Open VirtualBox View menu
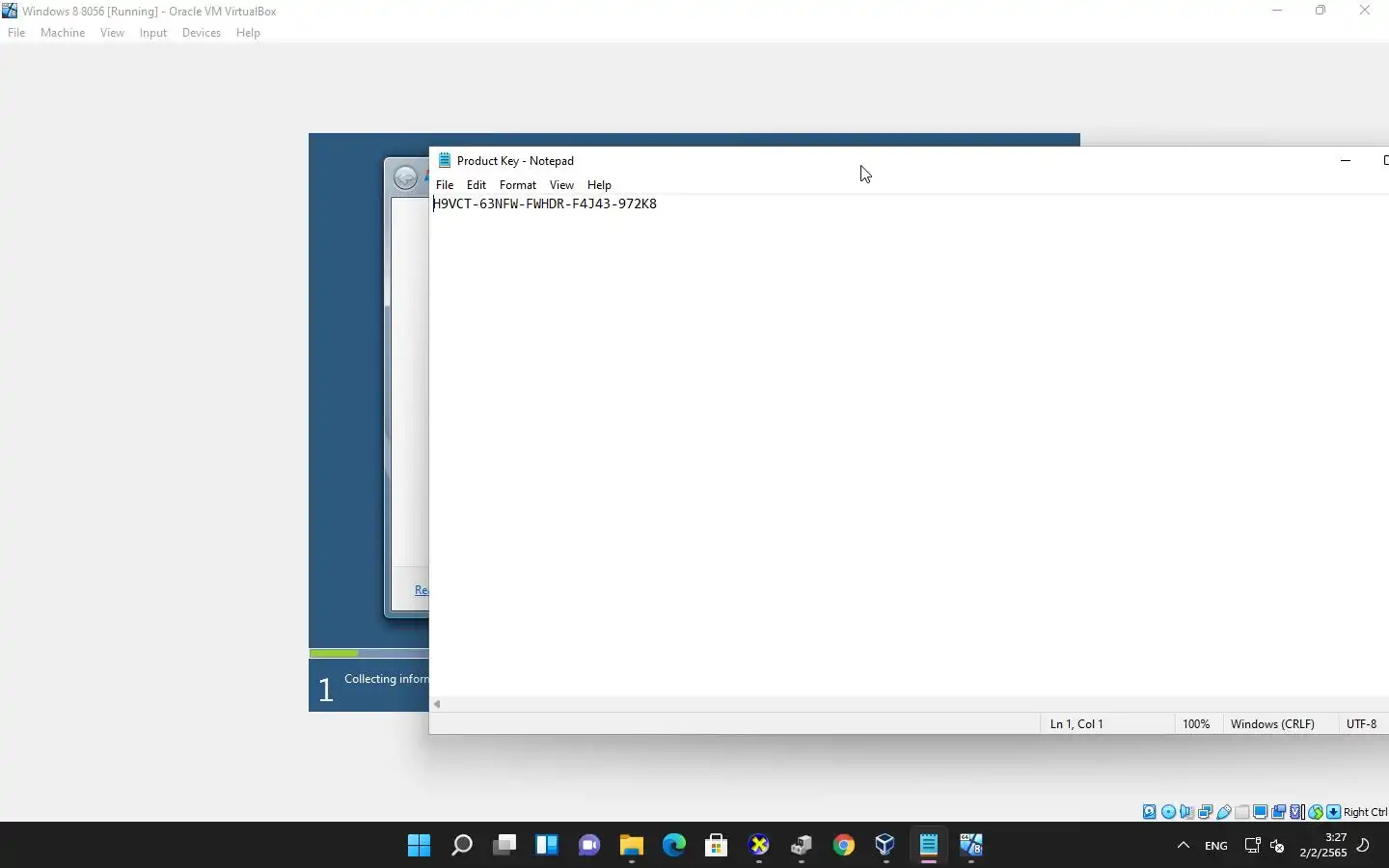The height and width of the screenshot is (868, 1389). tap(112, 33)
